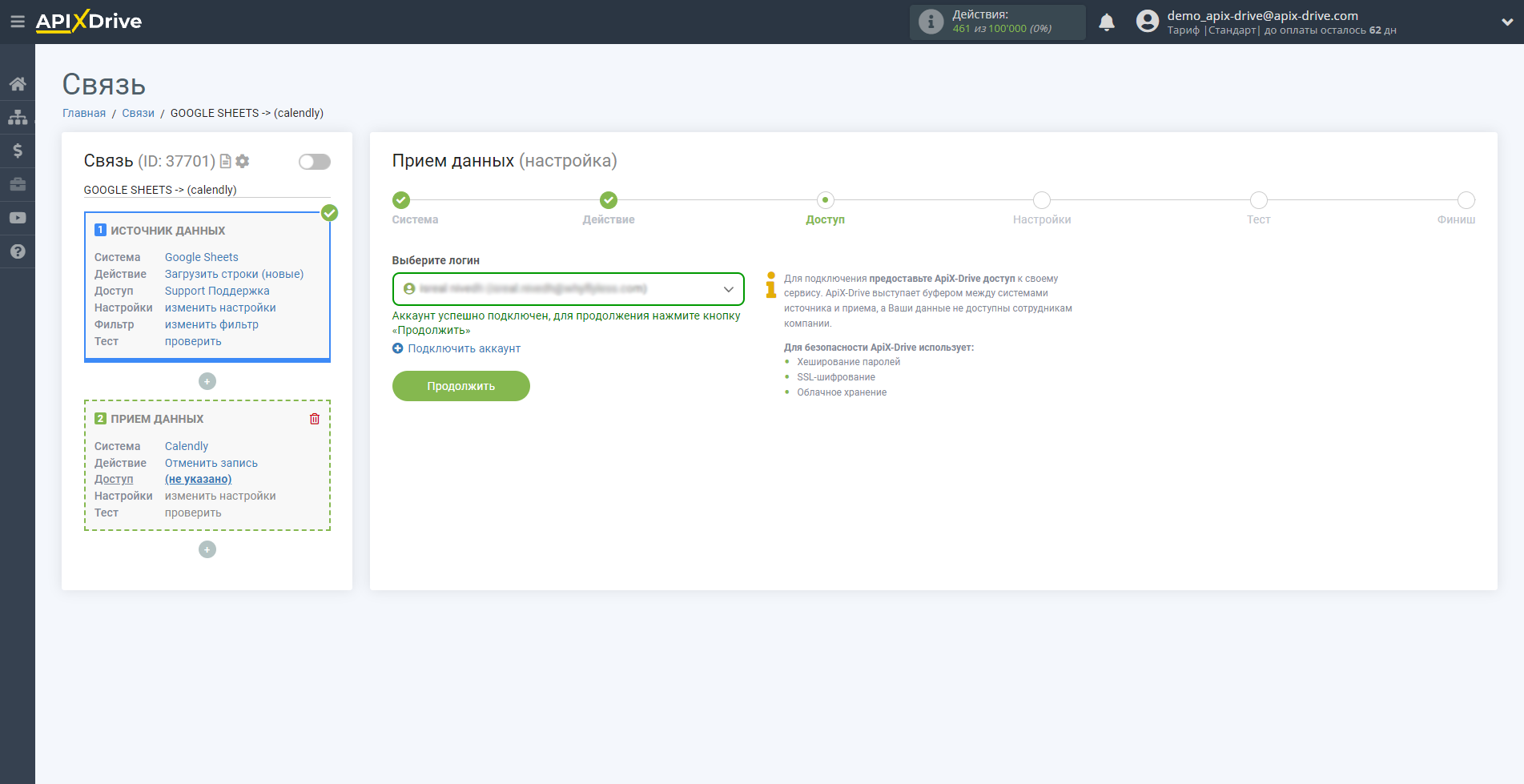Screen dimensions: 1524x784
Task: Click the user avatar icon
Action: pyautogui.click(x=1148, y=22)
